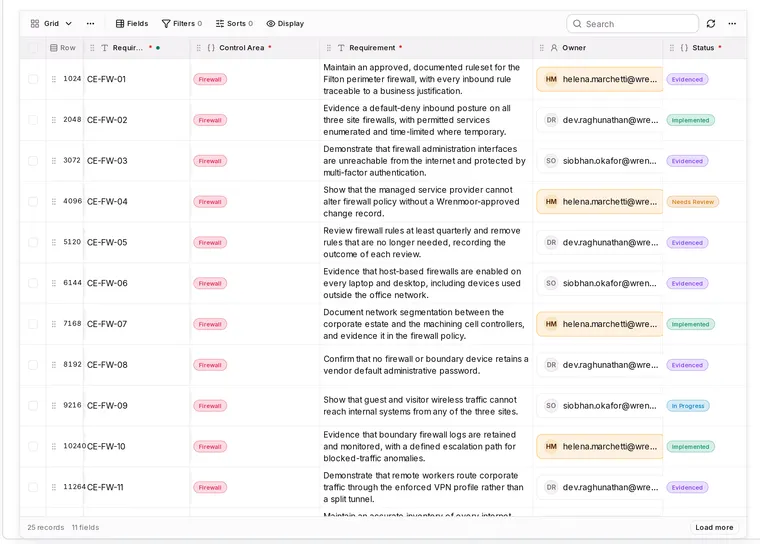
Task: Click the Firewall tag in row CE-FW-01
Action: click(210, 79)
